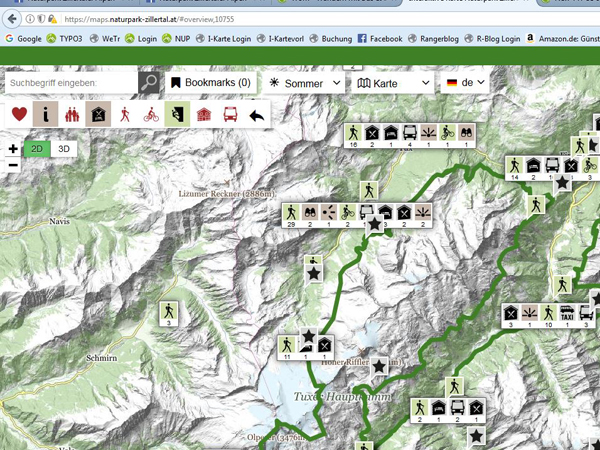Switch map to 2D view
Screen dimensions: 600x450
[37, 149]
